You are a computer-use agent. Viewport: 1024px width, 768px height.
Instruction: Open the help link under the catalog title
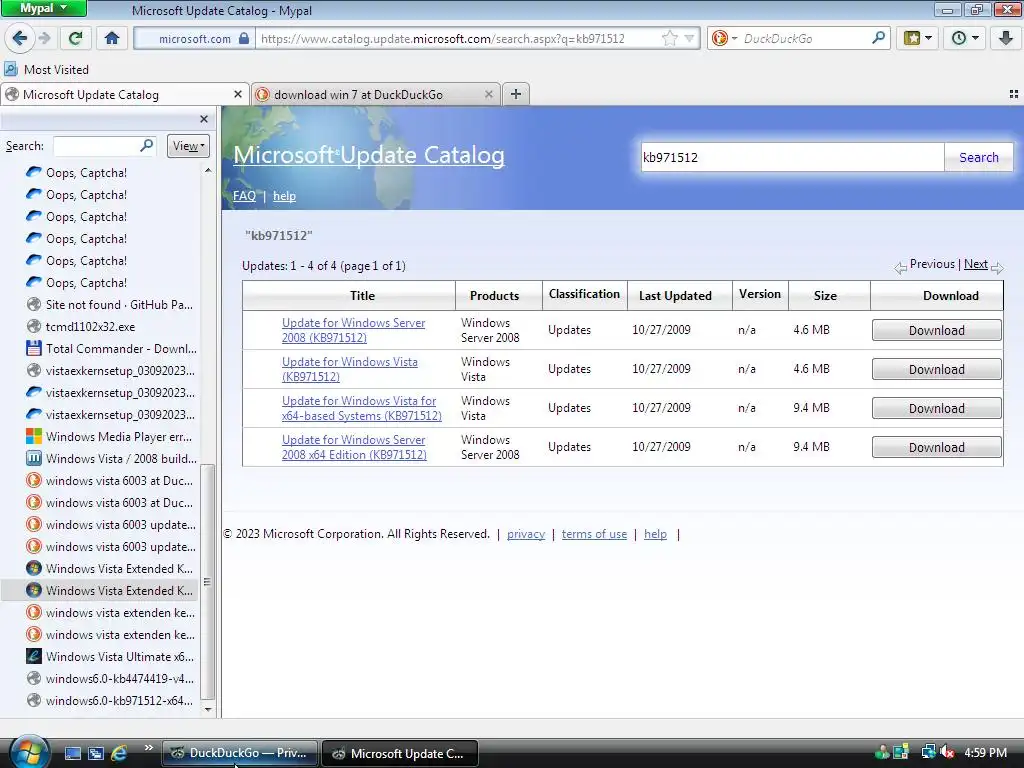tap(284, 196)
